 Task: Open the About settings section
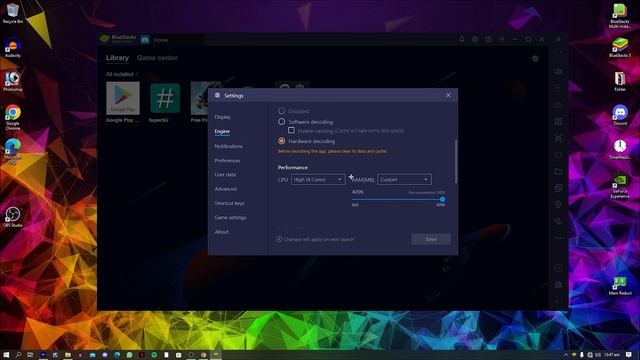221,232
